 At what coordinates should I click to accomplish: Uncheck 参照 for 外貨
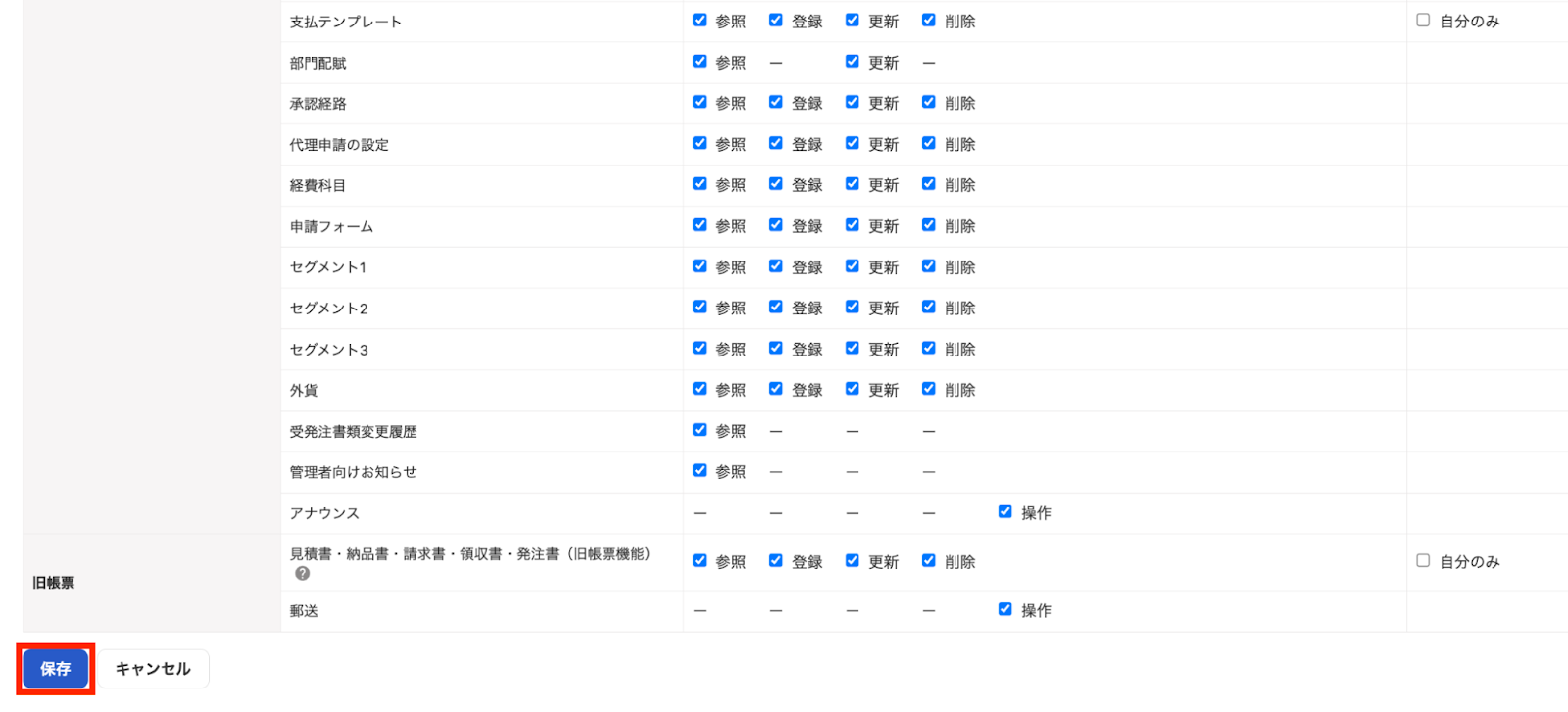700,389
